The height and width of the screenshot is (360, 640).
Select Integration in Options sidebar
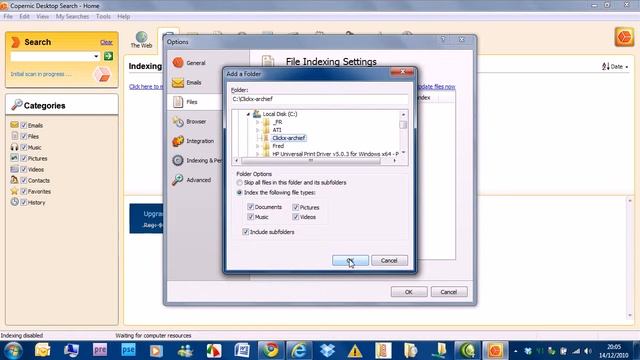pyautogui.click(x=200, y=141)
